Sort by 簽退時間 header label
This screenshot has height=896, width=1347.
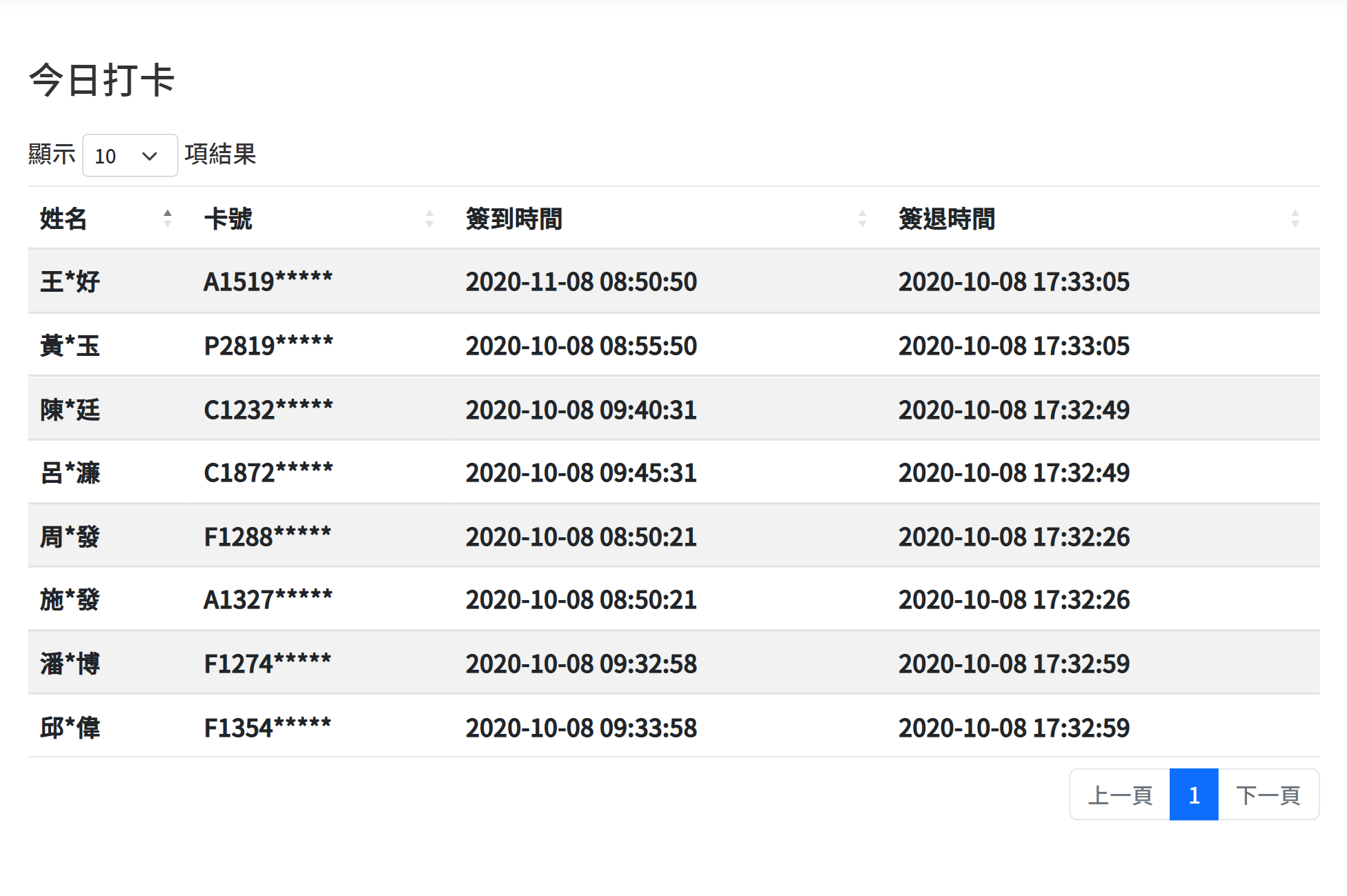[947, 219]
